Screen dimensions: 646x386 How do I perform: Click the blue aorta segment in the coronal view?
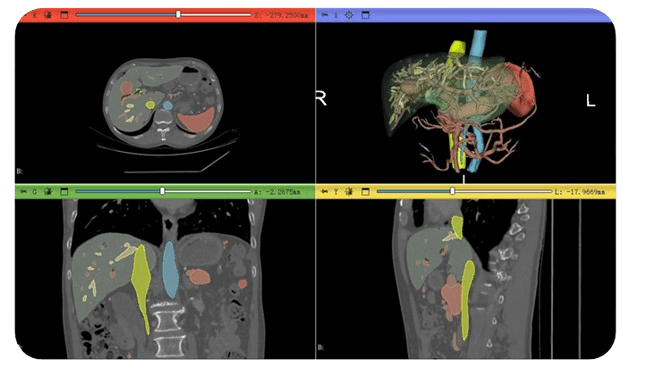pyautogui.click(x=170, y=269)
